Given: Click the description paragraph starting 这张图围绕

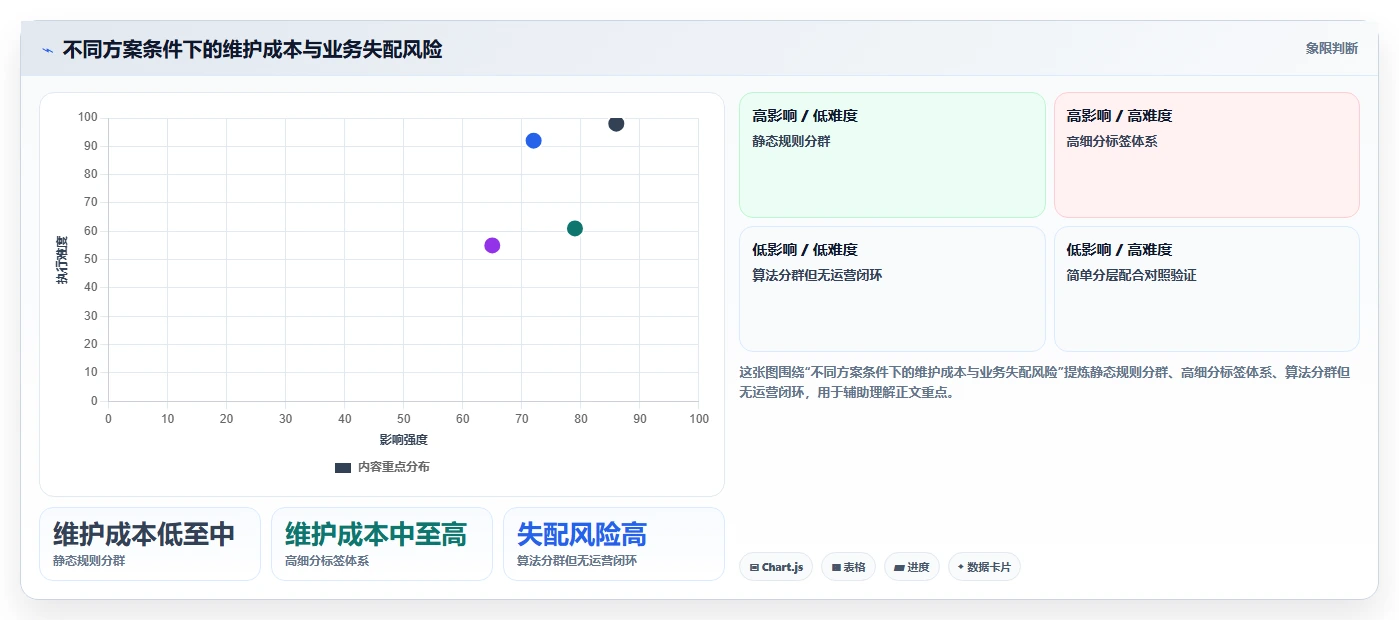Looking at the screenshot, I should 1045,382.
